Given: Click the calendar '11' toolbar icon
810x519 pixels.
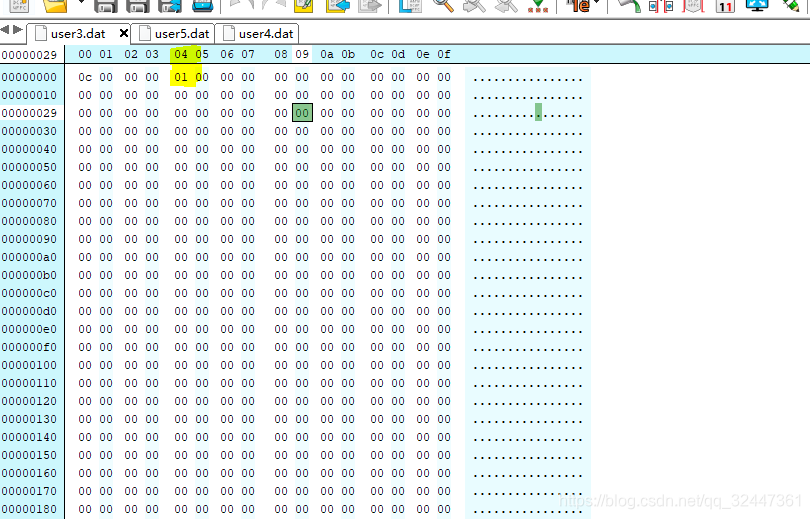Looking at the screenshot, I should (x=725, y=6).
